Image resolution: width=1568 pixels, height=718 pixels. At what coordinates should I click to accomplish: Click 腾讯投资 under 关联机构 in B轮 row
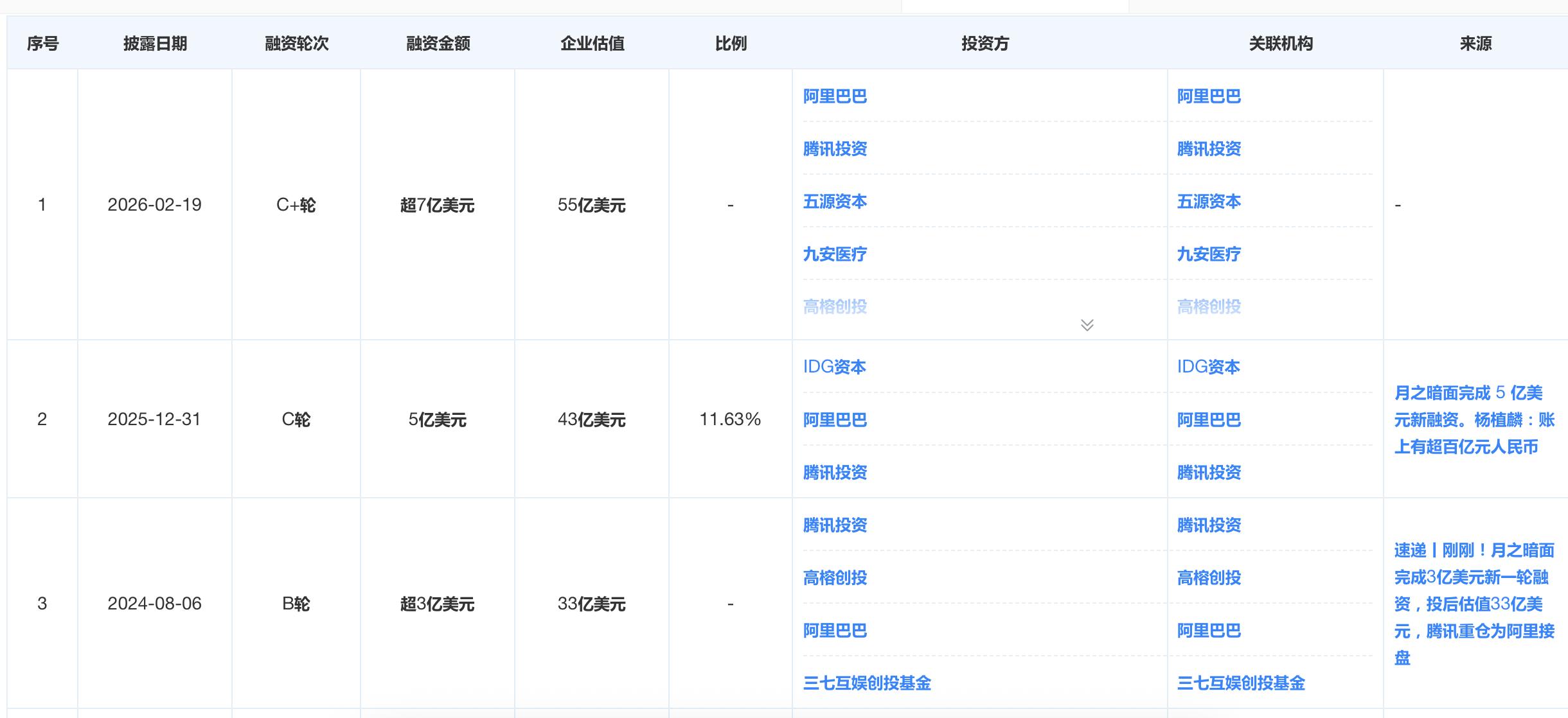point(1208,525)
